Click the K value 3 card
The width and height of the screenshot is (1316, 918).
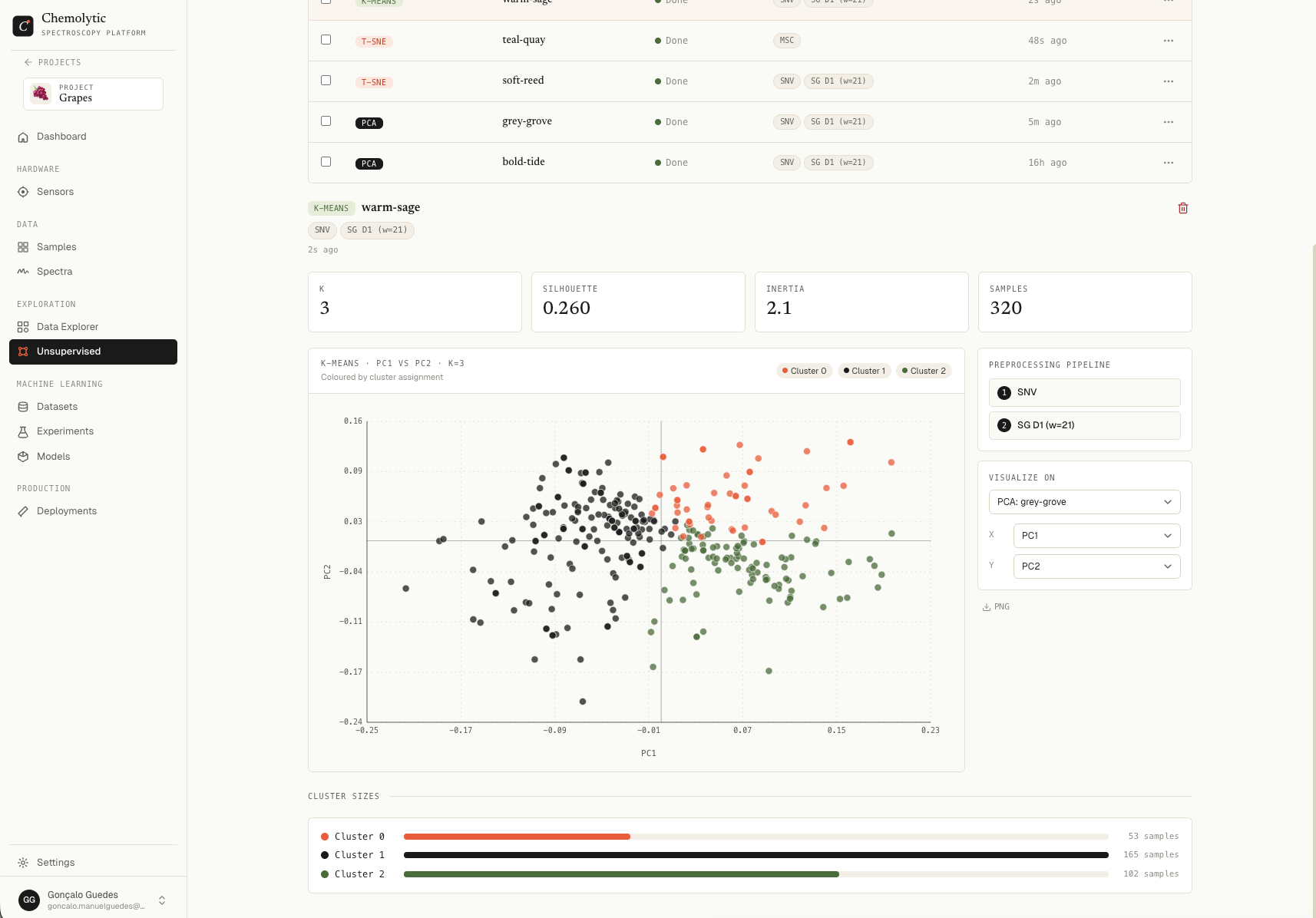[x=415, y=302]
